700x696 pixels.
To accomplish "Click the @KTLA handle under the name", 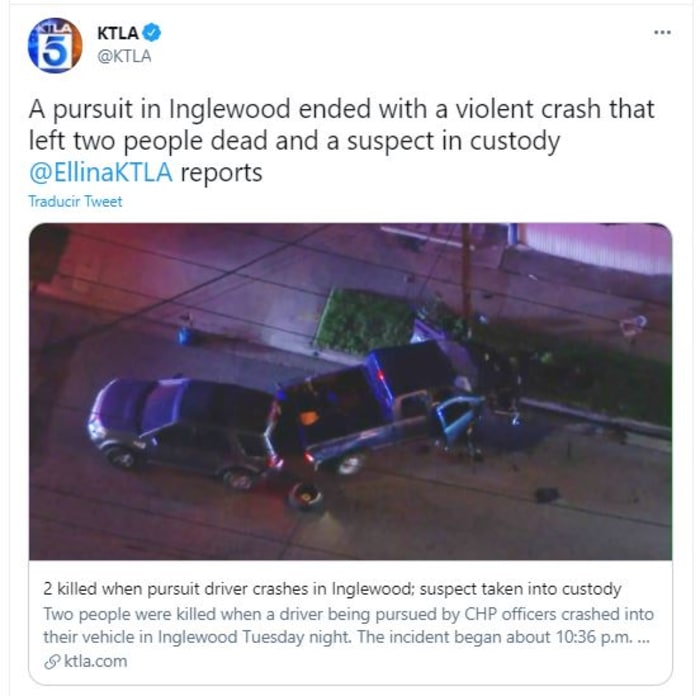I will pyautogui.click(x=125, y=57).
